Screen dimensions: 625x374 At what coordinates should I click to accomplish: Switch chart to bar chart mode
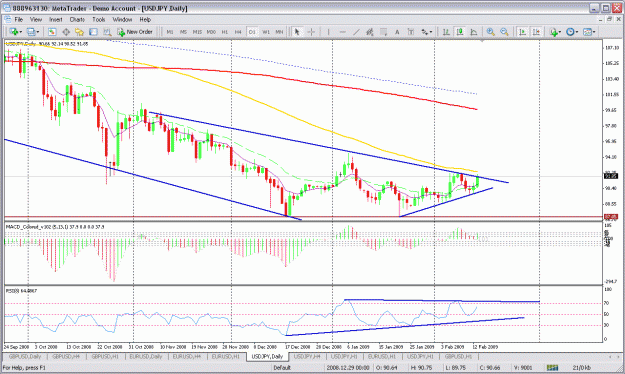click(x=446, y=32)
